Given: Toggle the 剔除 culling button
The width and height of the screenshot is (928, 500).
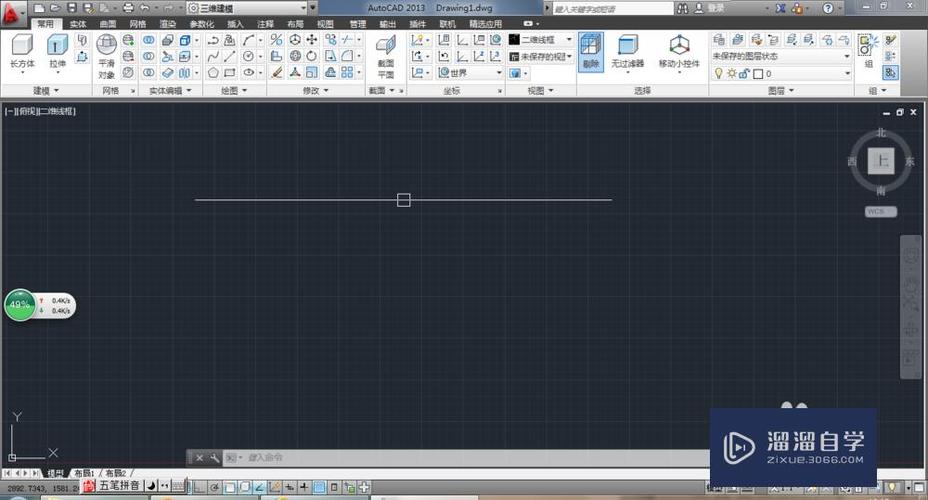Looking at the screenshot, I should click(591, 52).
